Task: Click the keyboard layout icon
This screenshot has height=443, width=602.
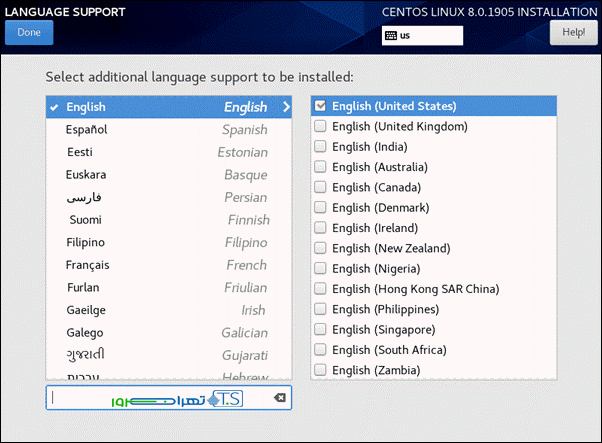Action: (390, 36)
